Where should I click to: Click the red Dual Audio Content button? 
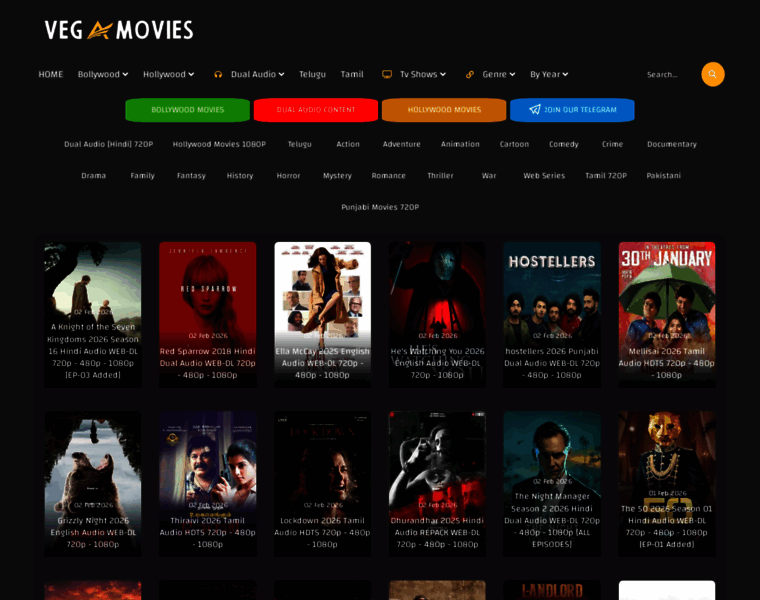point(316,110)
